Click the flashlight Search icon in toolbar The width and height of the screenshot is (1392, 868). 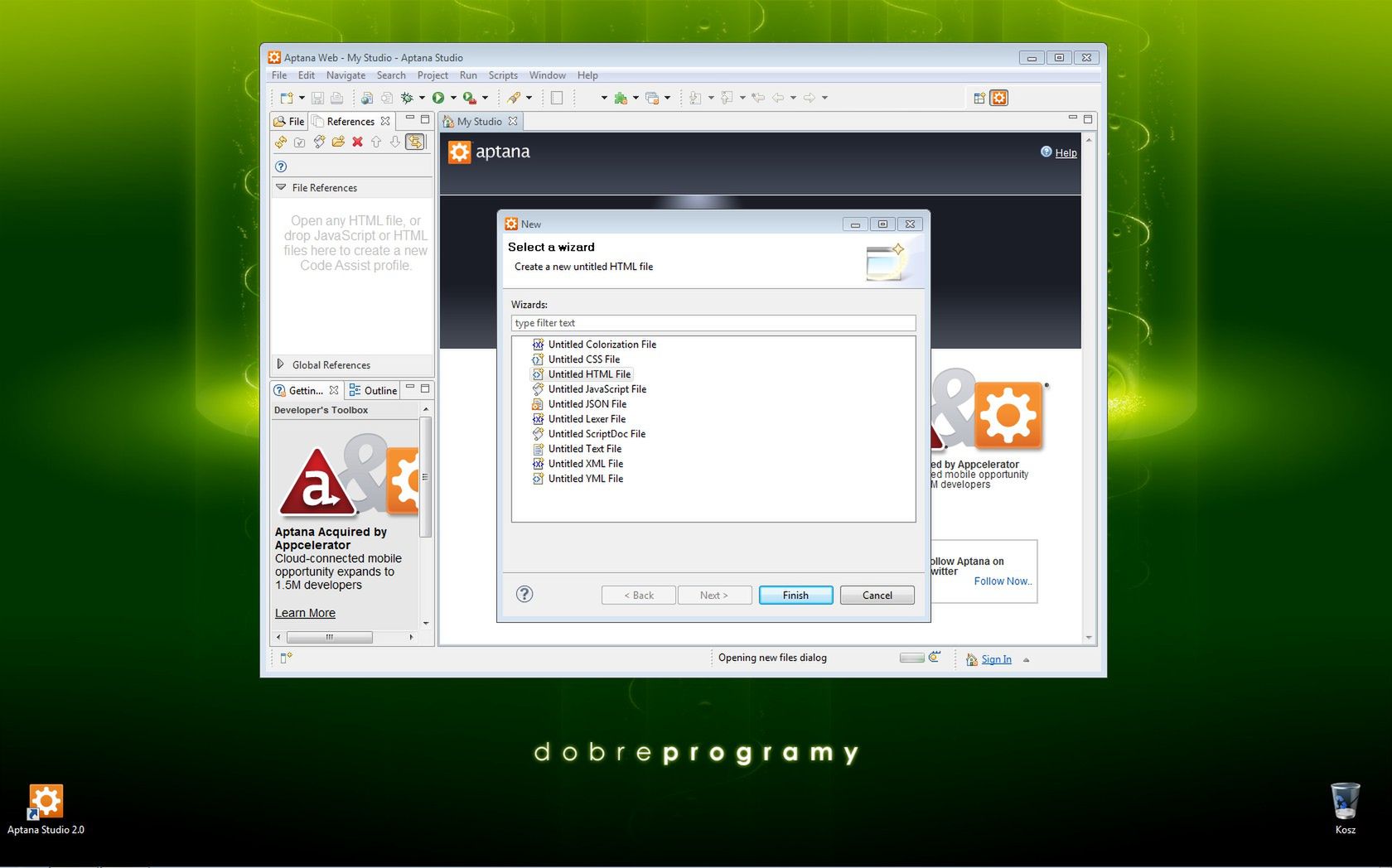515,98
